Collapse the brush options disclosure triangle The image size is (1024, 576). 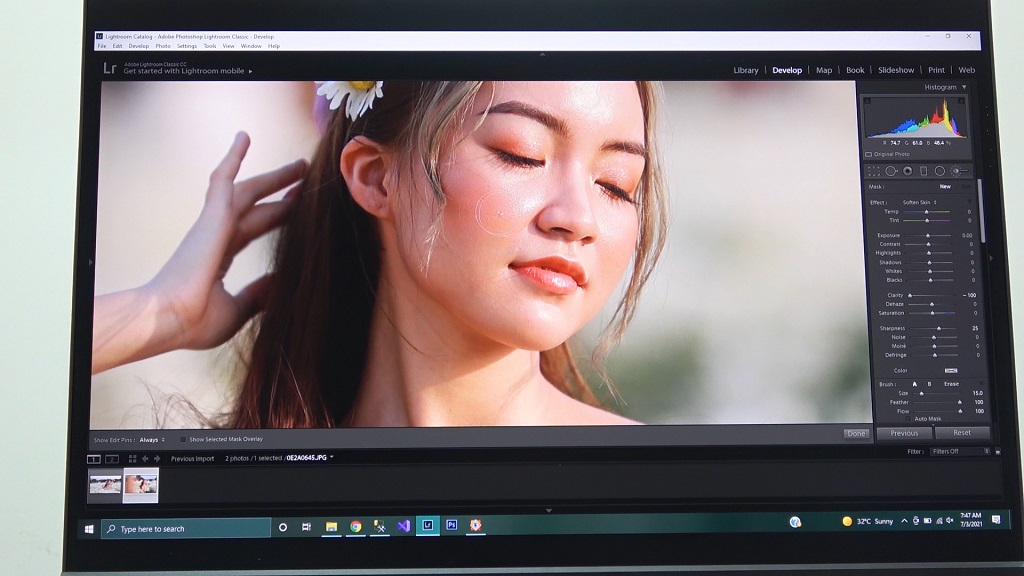[x=980, y=383]
